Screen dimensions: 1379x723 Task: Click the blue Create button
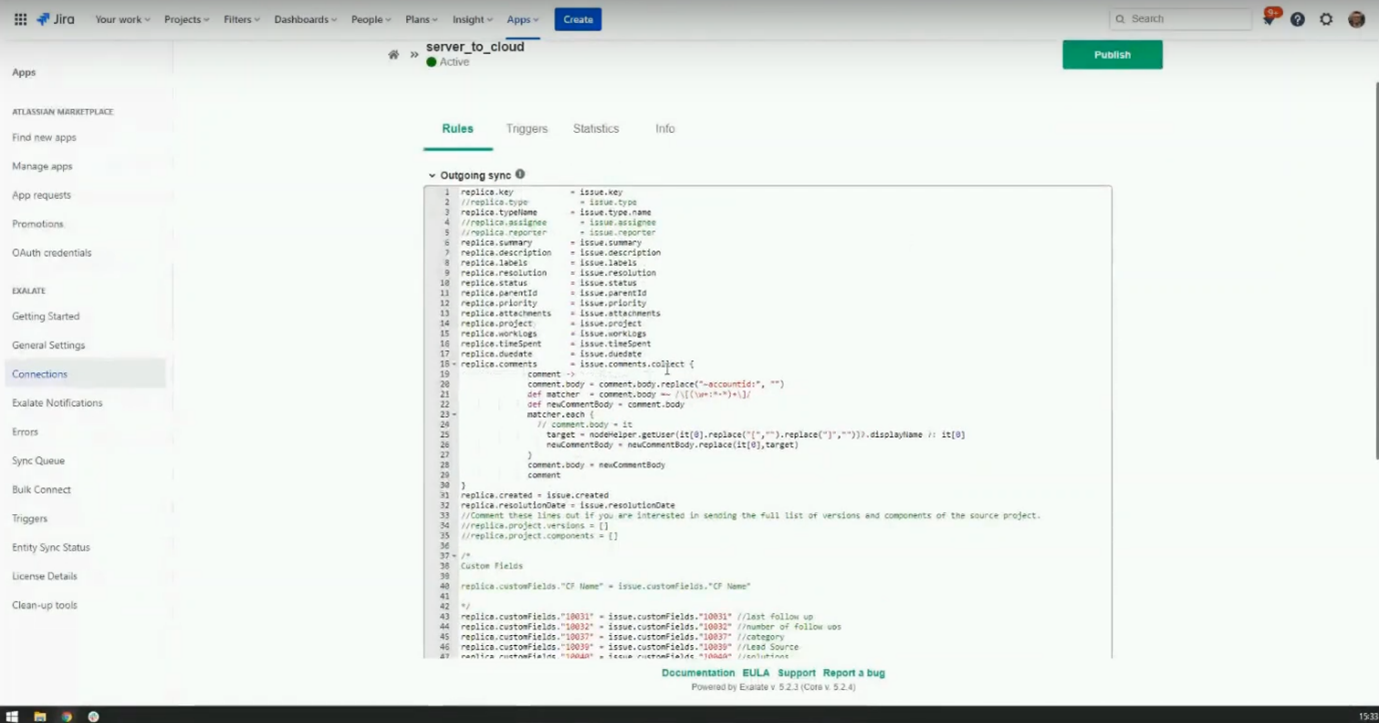coord(578,19)
